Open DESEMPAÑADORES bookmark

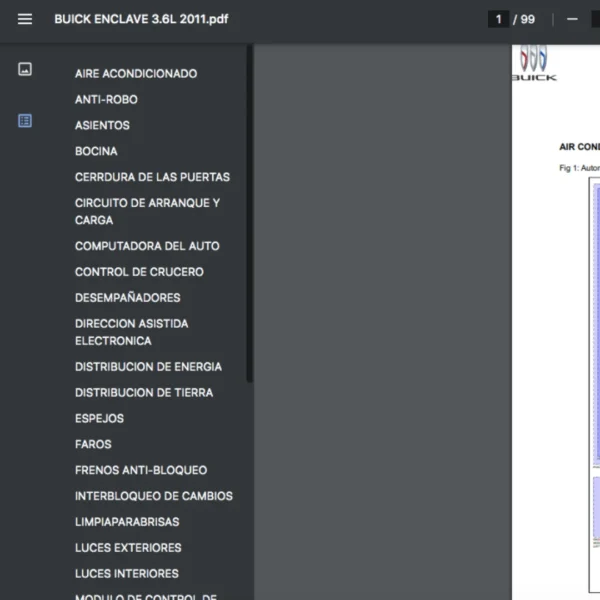127,298
